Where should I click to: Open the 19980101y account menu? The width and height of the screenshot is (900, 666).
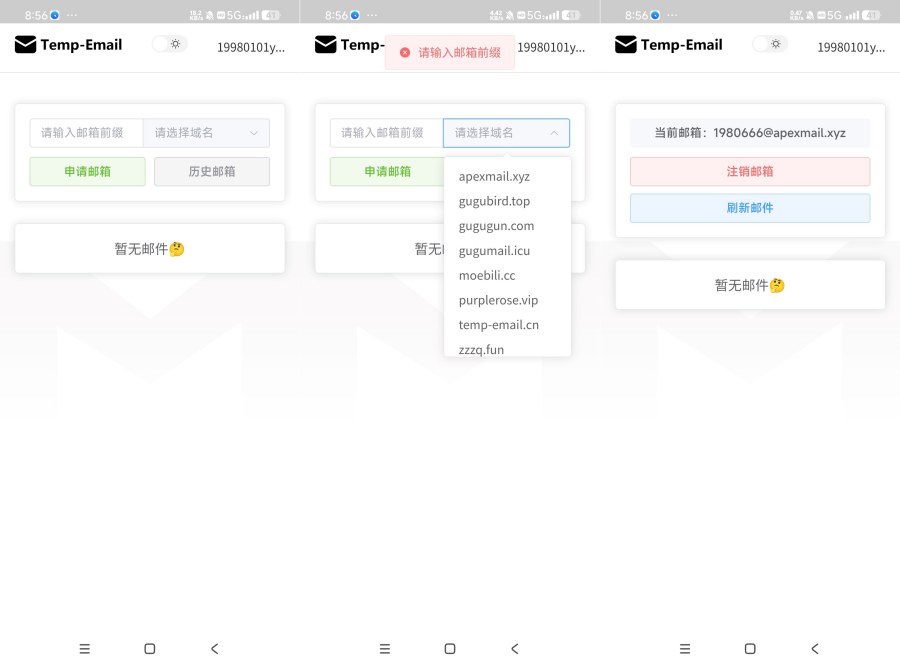click(x=251, y=47)
